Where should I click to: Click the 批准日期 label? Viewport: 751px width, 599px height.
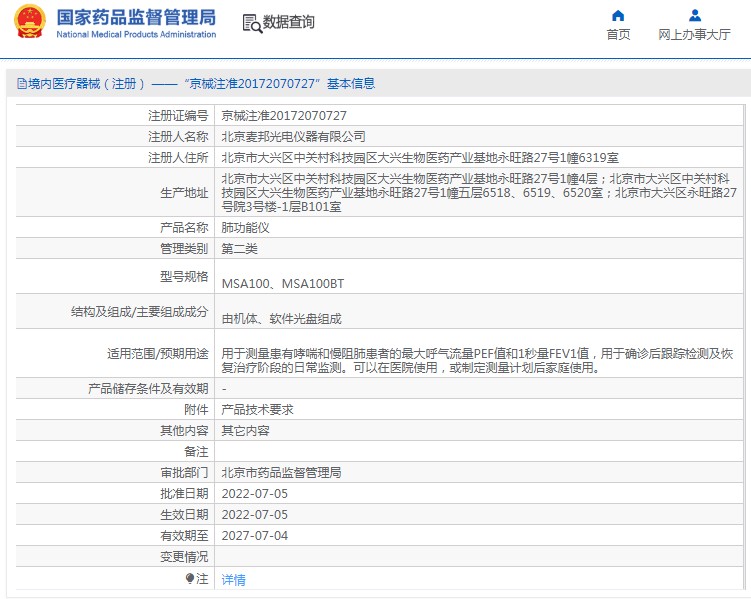click(184, 494)
